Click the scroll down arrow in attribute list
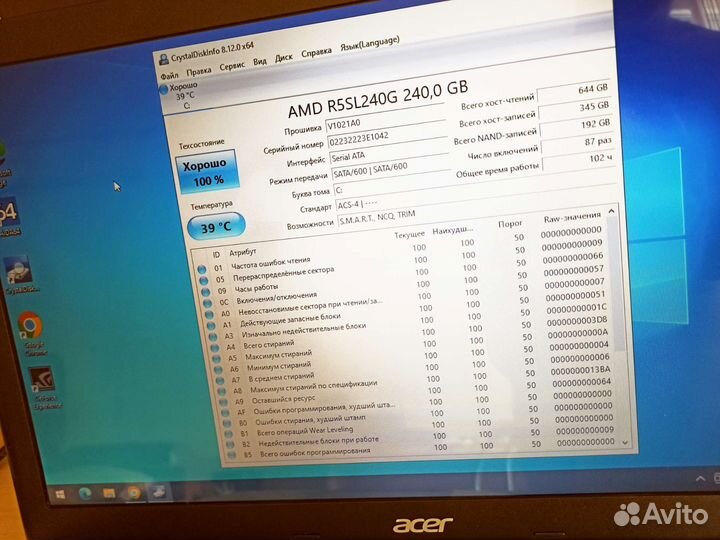This screenshot has width=720, height=540. coord(624,442)
